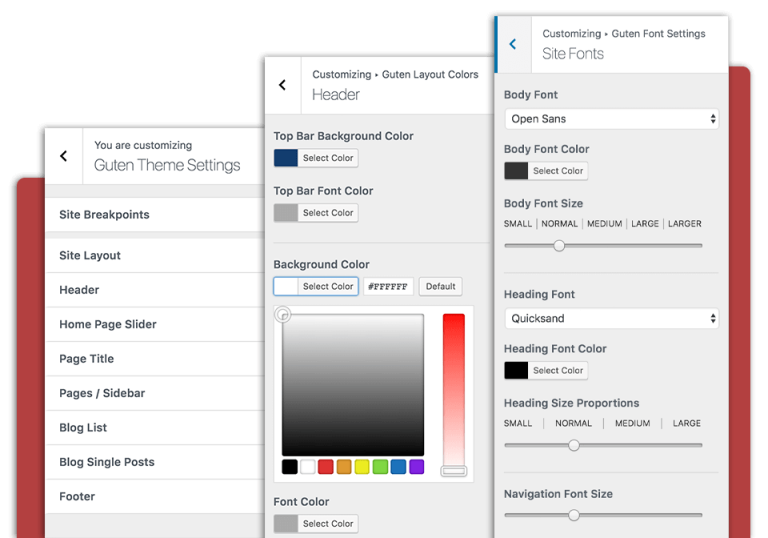Click the dark blue Top Bar Background swatch
The width and height of the screenshot is (768, 538).
(286, 158)
